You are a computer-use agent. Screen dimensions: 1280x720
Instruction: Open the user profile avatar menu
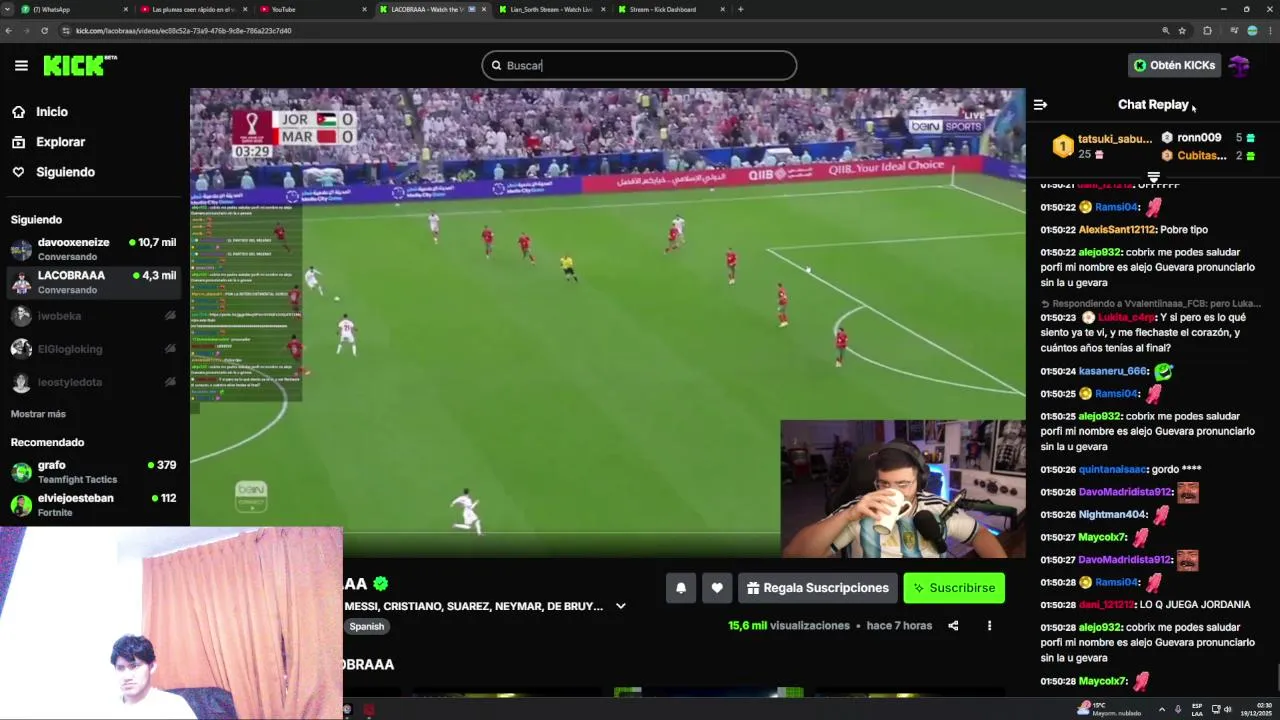[x=1239, y=66]
